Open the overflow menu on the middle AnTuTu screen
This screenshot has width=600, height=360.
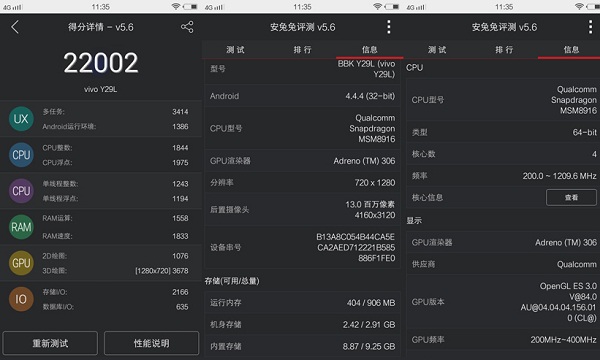(389, 27)
